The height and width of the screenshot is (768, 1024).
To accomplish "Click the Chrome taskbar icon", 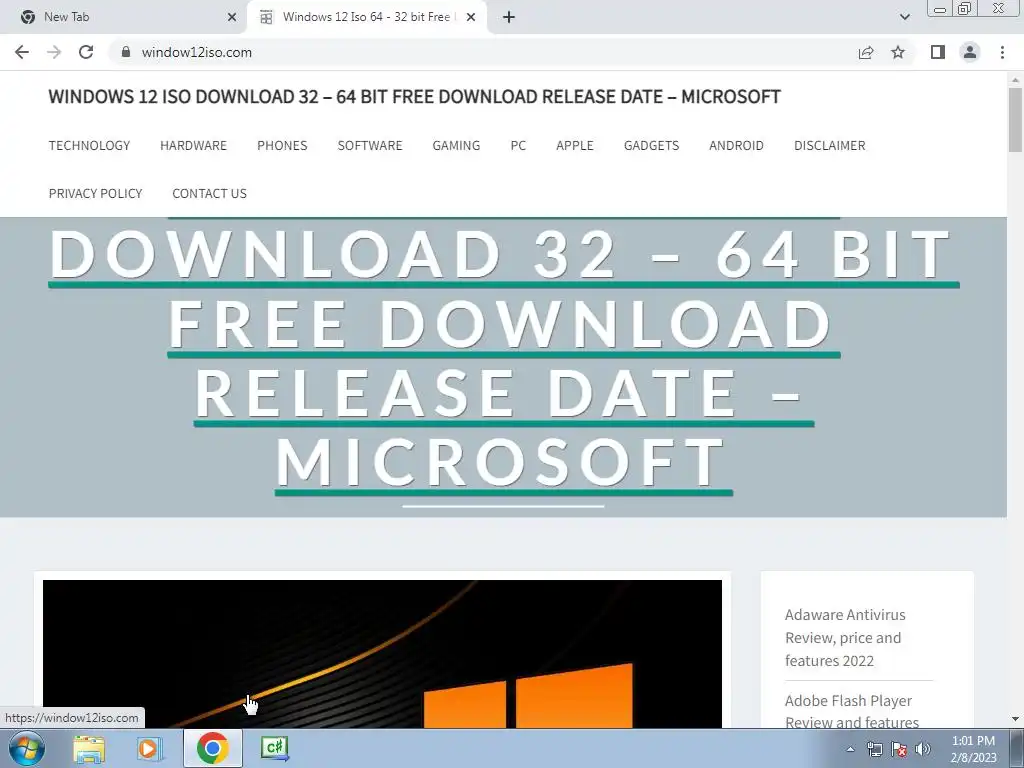I will [x=212, y=748].
